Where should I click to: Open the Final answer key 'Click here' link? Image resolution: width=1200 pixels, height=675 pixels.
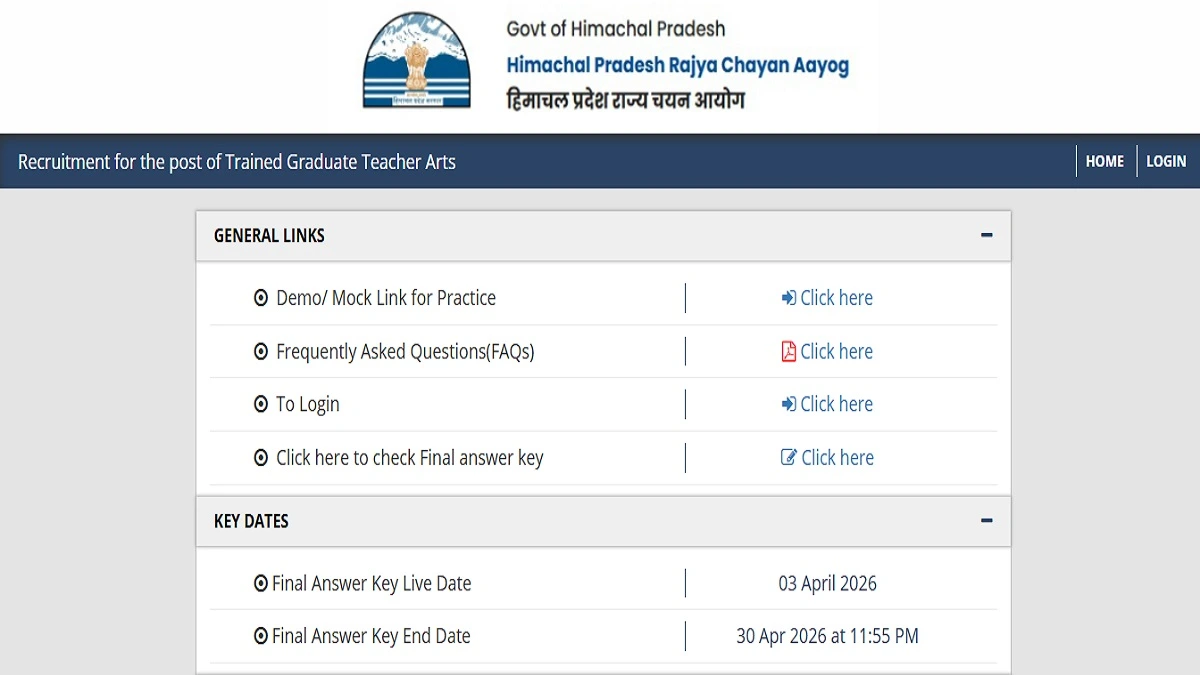837,458
